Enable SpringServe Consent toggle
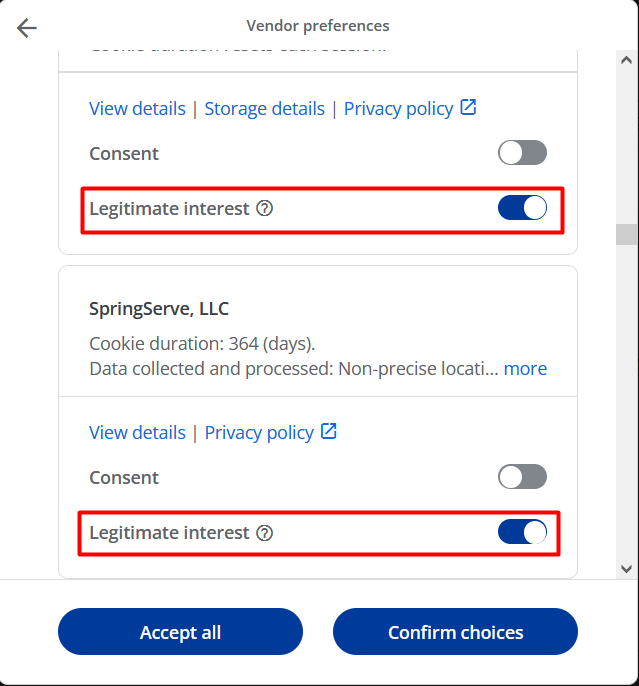This screenshot has width=639, height=686. [522, 476]
